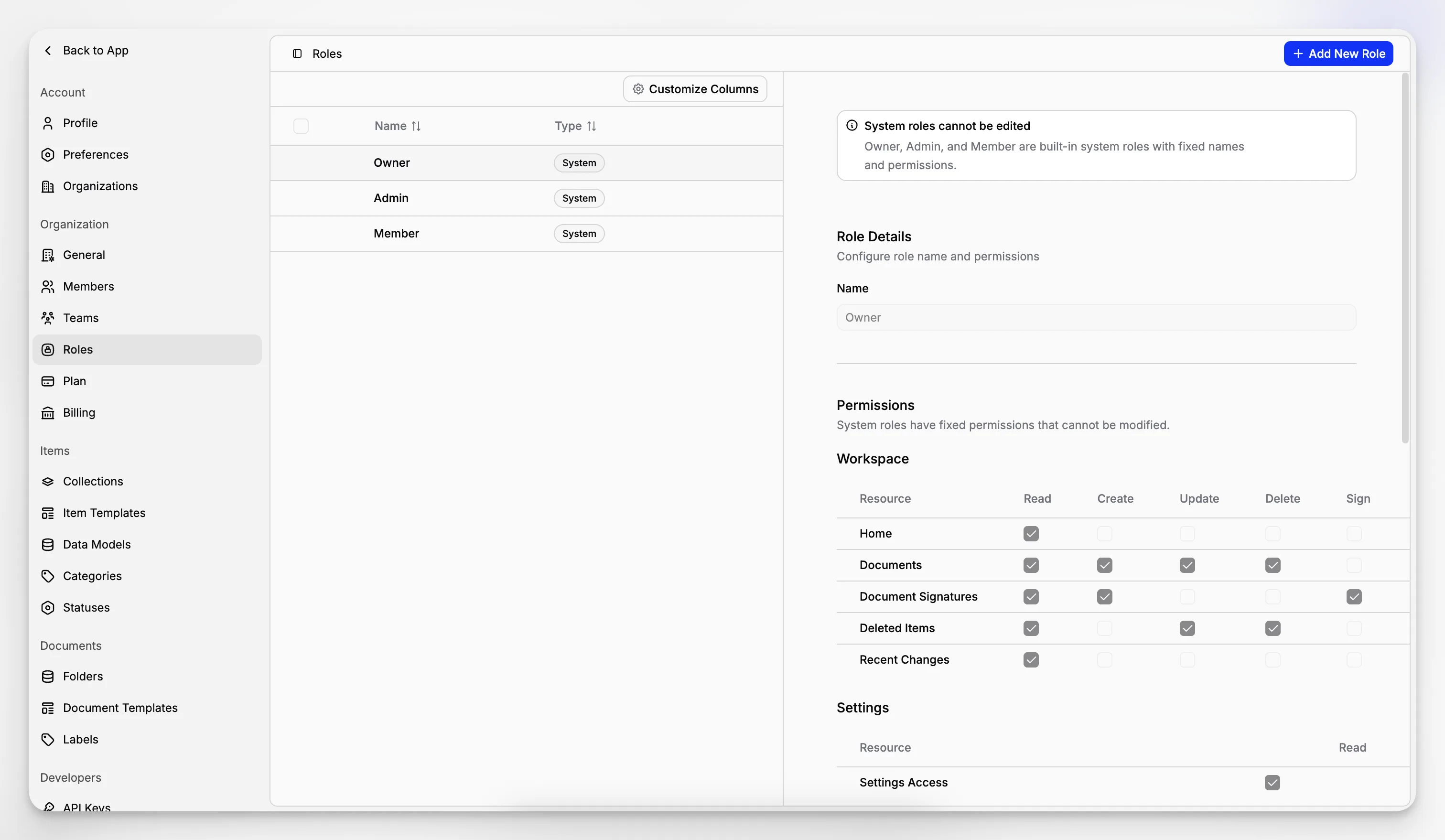The height and width of the screenshot is (840, 1445).
Task: Click the Teams group icon
Action: click(x=48, y=318)
